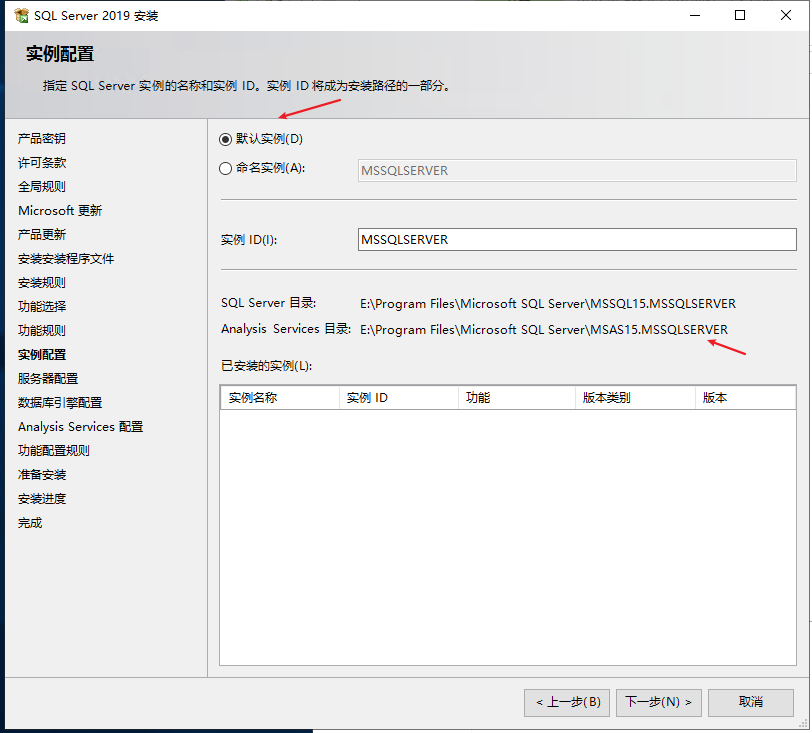Open 产品密钥 step in sidebar
The image size is (812, 733).
point(41,139)
